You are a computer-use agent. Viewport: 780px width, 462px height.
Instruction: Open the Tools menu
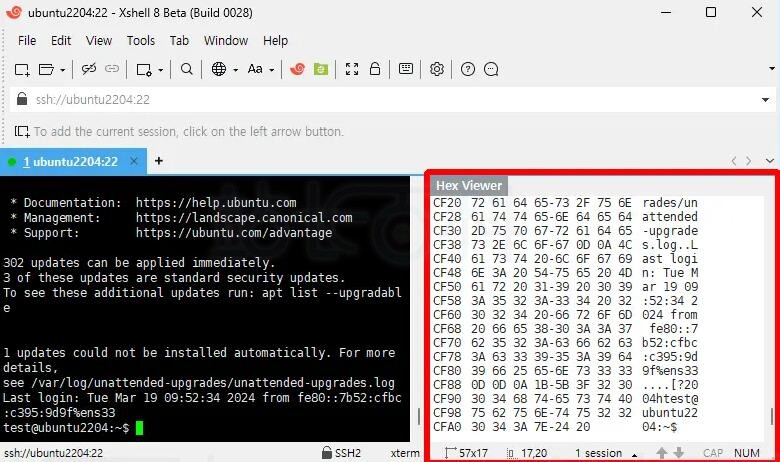click(x=141, y=41)
